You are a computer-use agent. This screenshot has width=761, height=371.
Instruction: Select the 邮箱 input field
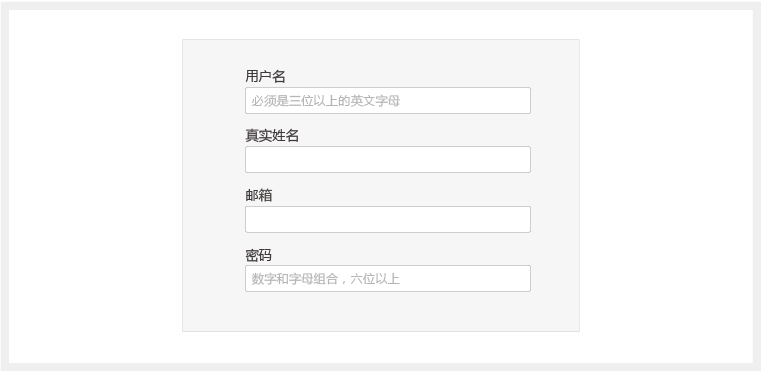[x=388, y=219]
